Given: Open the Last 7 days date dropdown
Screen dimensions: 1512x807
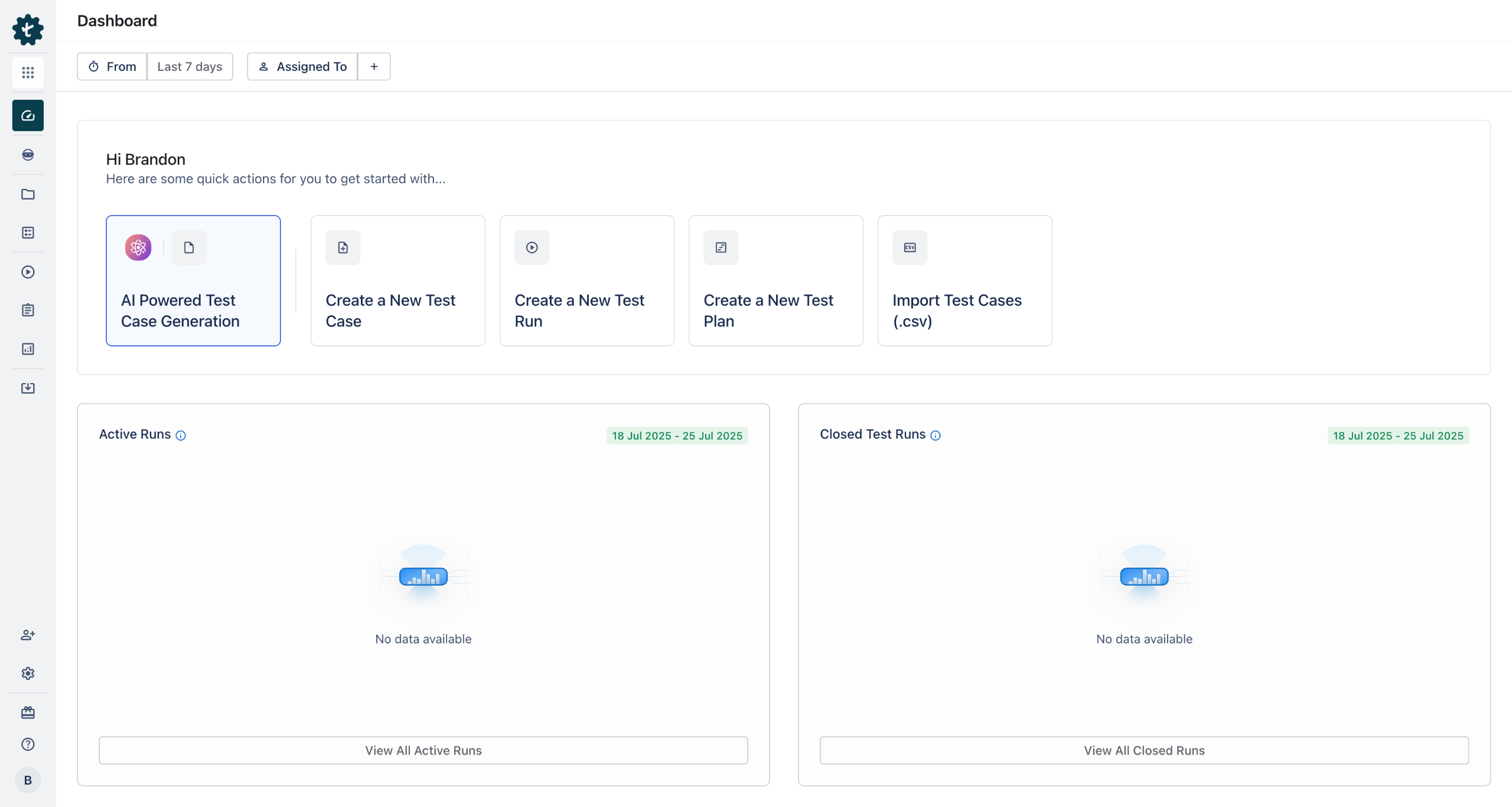Looking at the screenshot, I should point(190,67).
